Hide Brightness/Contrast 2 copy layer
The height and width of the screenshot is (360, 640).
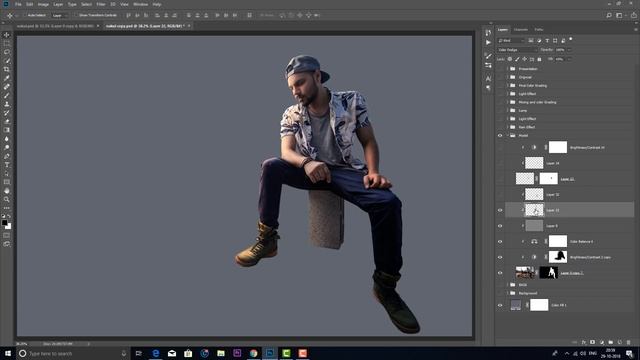click(500, 257)
